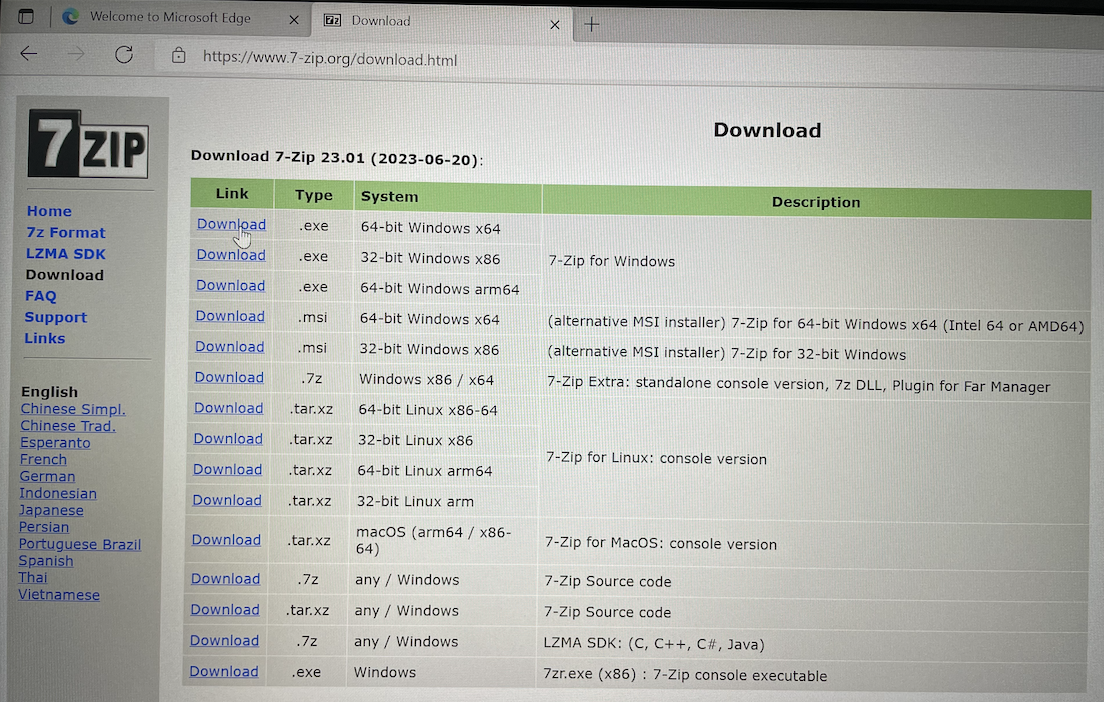Download the .exe for 64-bit Windows arm64
The width and height of the screenshot is (1104, 702).
(x=230, y=285)
